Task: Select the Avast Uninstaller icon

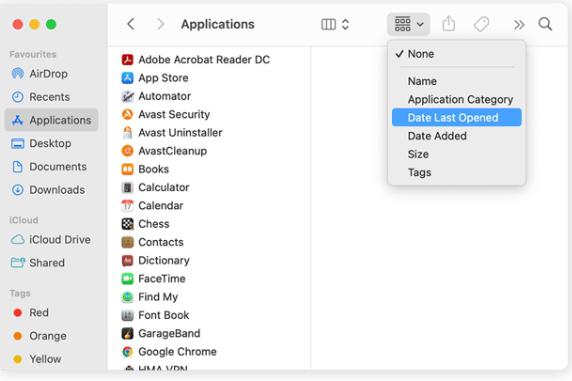Action: click(x=127, y=132)
